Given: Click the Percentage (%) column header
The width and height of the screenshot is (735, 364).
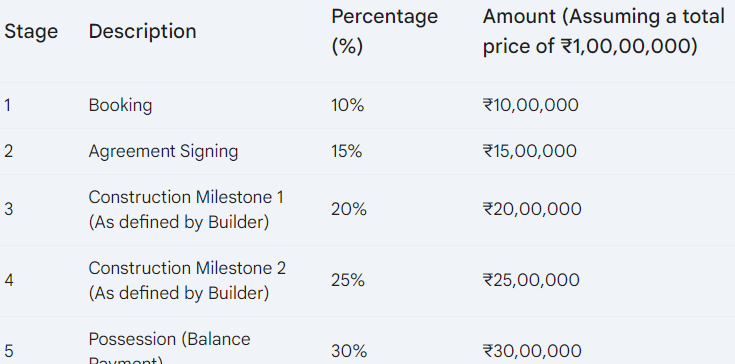Looking at the screenshot, I should [384, 31].
